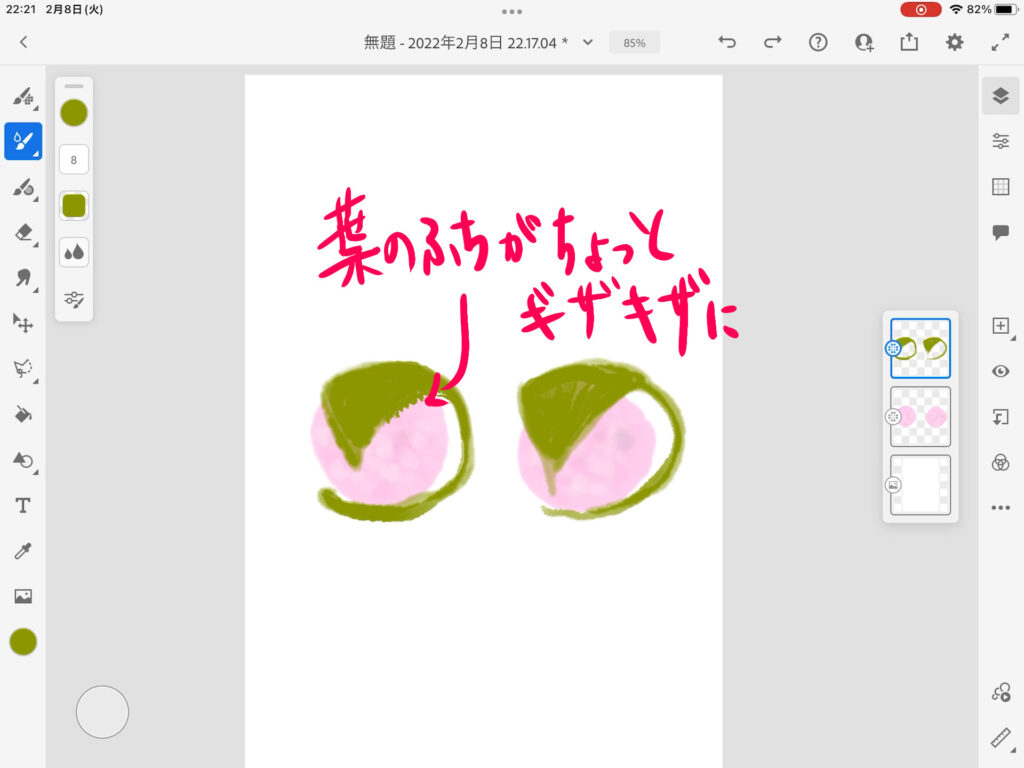This screenshot has height=768, width=1024.
Task: Tap the olive green brush color swatch
Action: (x=74, y=113)
